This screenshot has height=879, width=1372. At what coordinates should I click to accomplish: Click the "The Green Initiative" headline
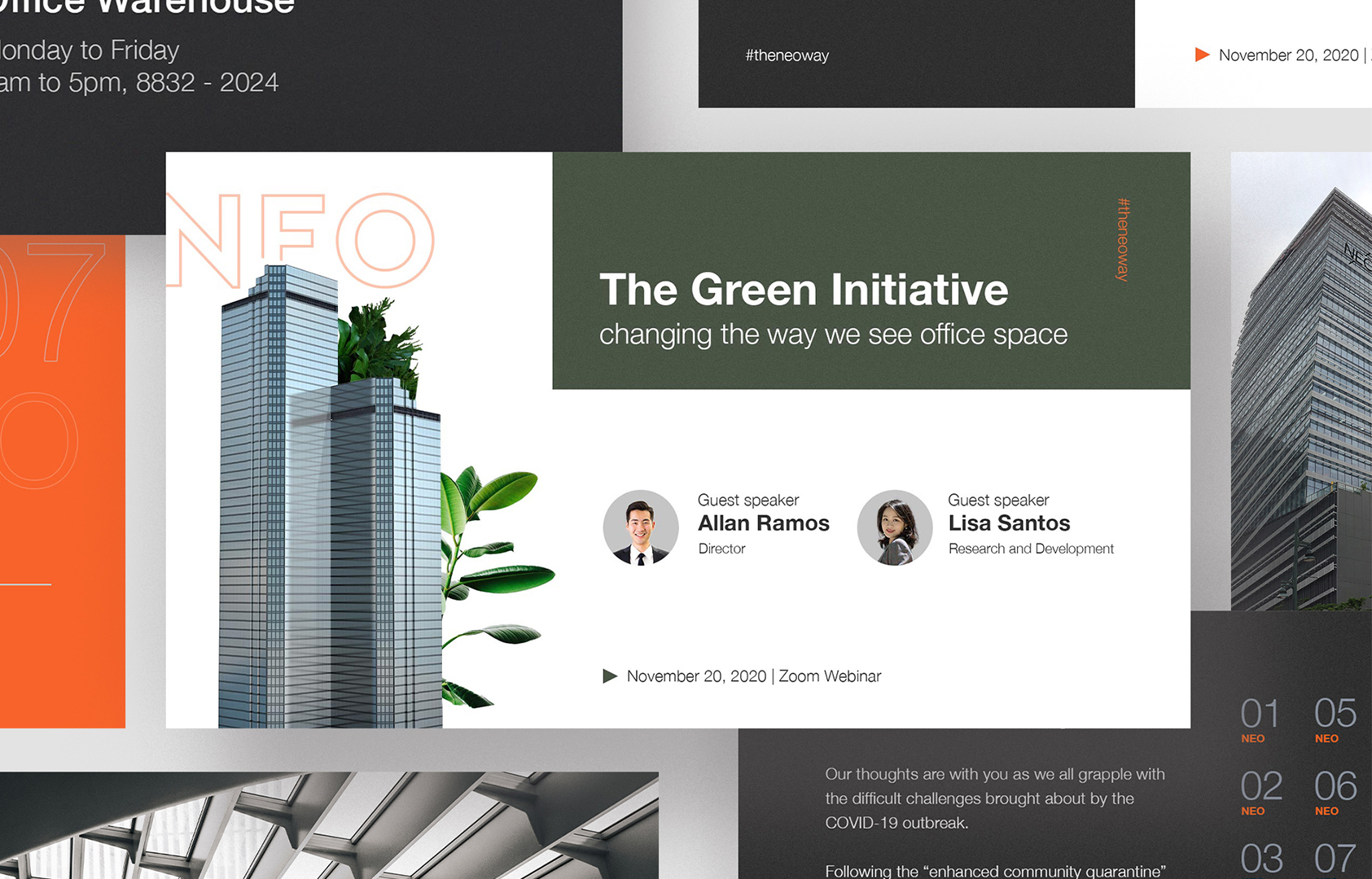tap(804, 290)
